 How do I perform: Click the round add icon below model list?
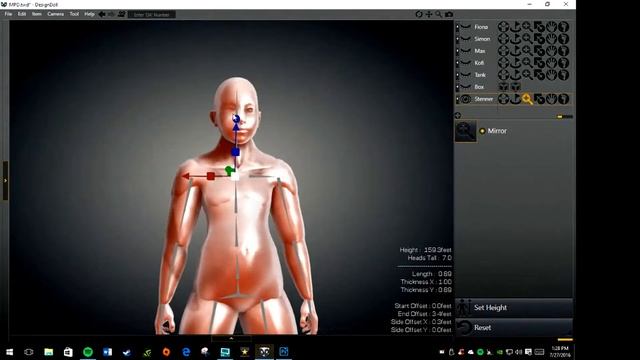click(458, 116)
